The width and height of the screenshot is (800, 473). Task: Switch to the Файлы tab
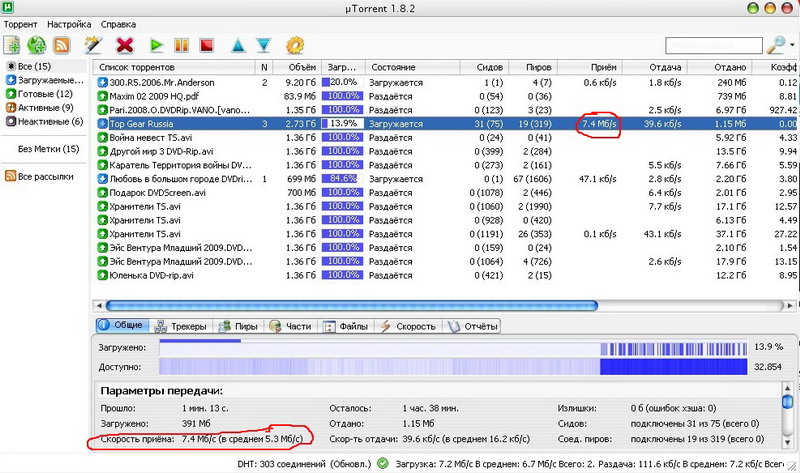point(346,326)
